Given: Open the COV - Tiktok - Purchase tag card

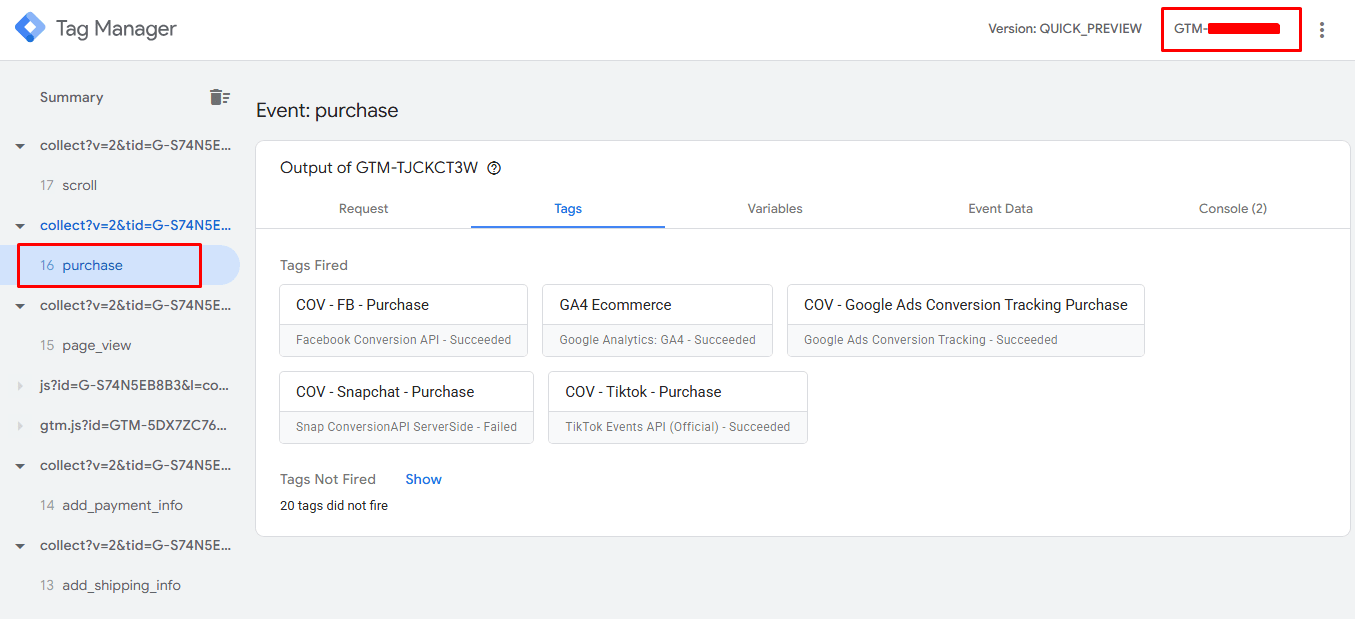Looking at the screenshot, I should (678, 407).
